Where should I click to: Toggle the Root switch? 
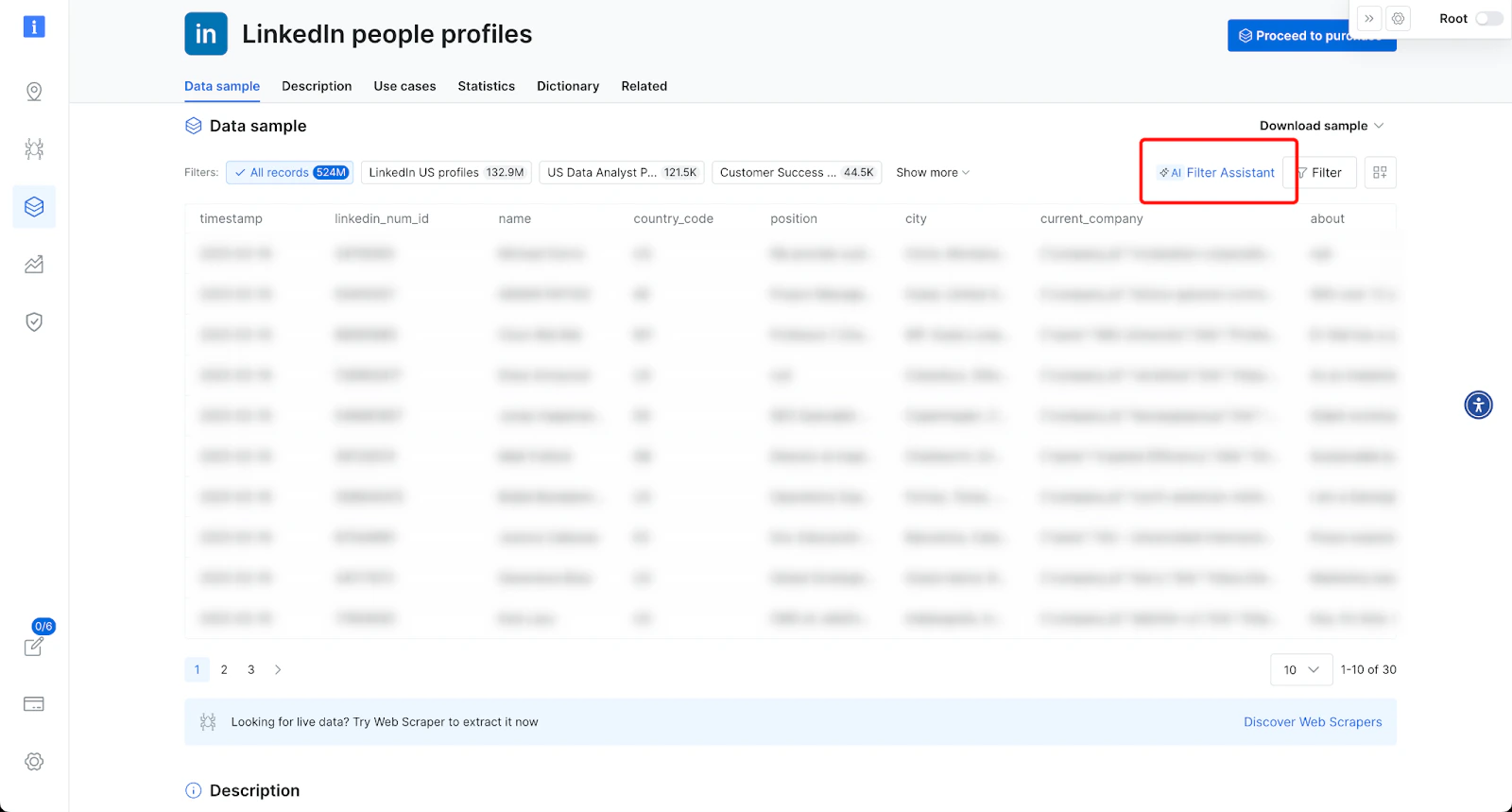click(x=1488, y=19)
